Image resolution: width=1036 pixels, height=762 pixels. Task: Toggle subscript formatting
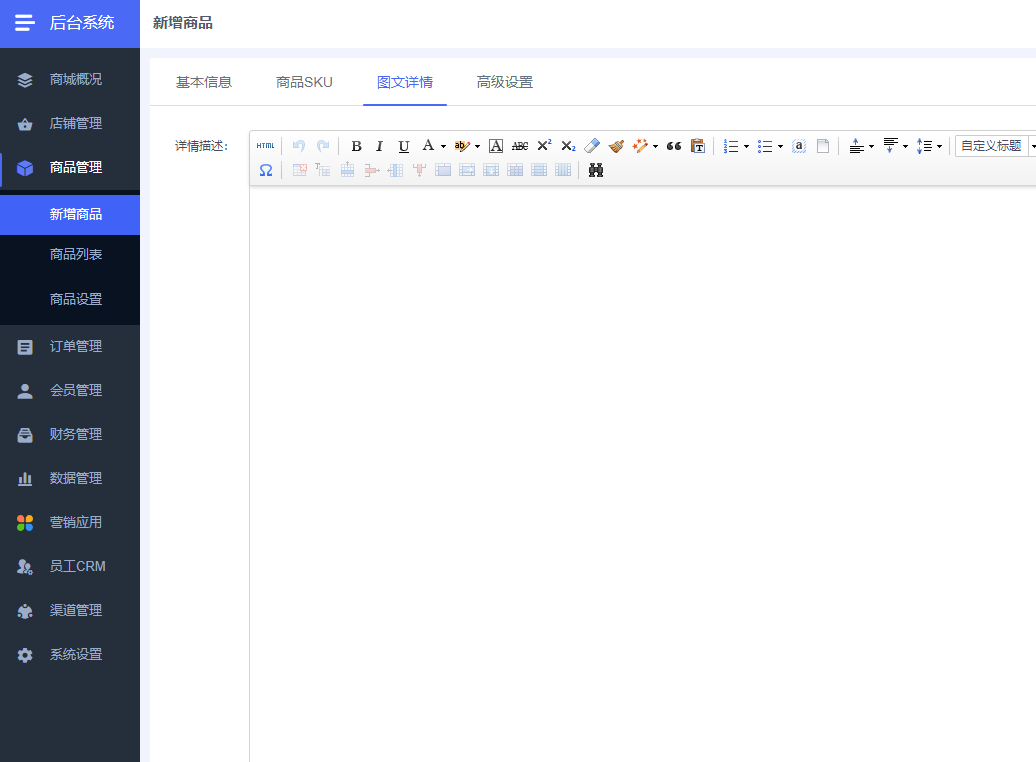568,146
